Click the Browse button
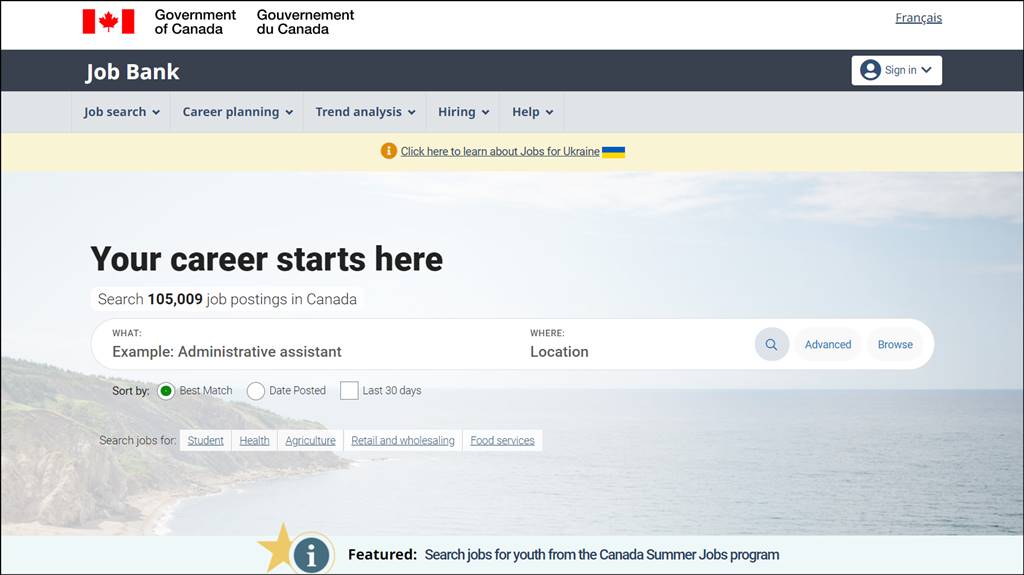The image size is (1024, 575). click(895, 344)
